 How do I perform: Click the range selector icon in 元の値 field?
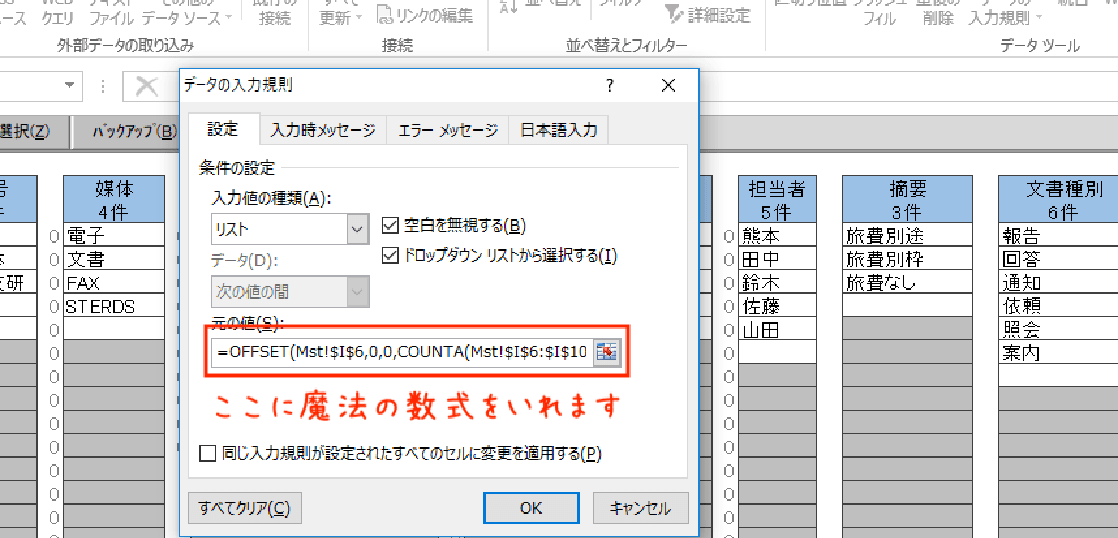pyautogui.click(x=606, y=352)
